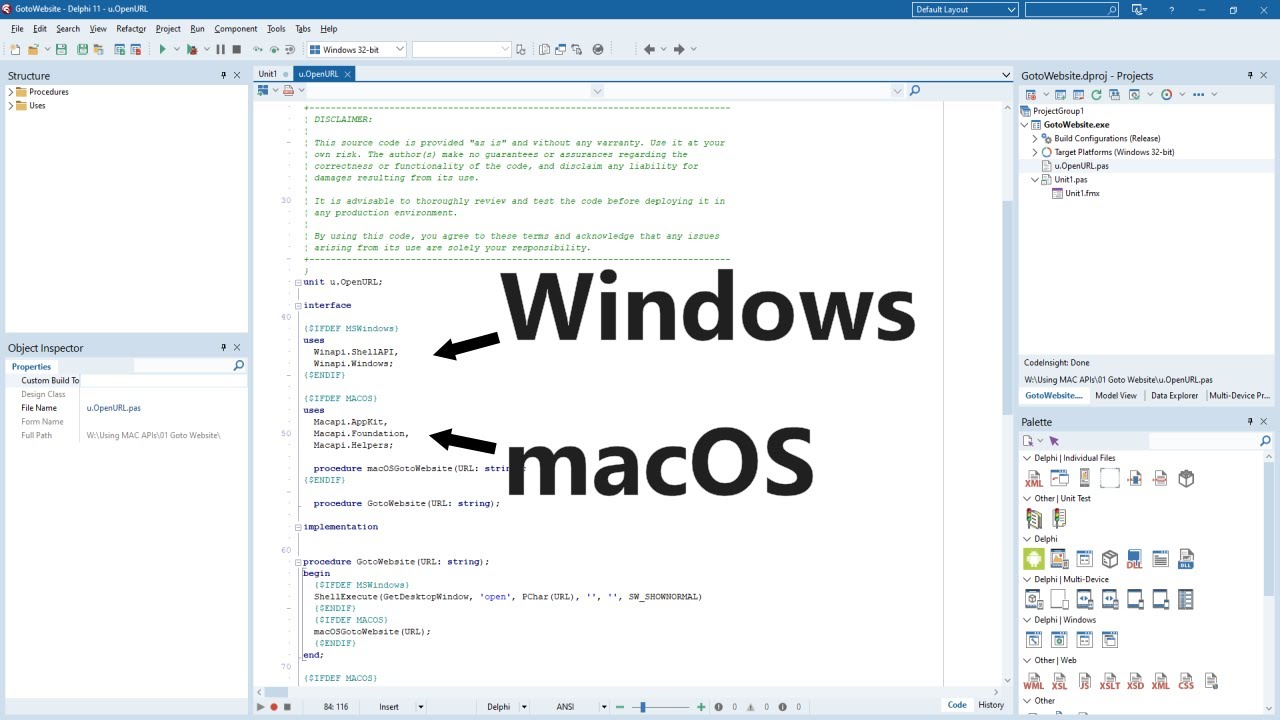Click the search icon in Object Inspector
Screen dimensions: 1280x720
click(238, 366)
